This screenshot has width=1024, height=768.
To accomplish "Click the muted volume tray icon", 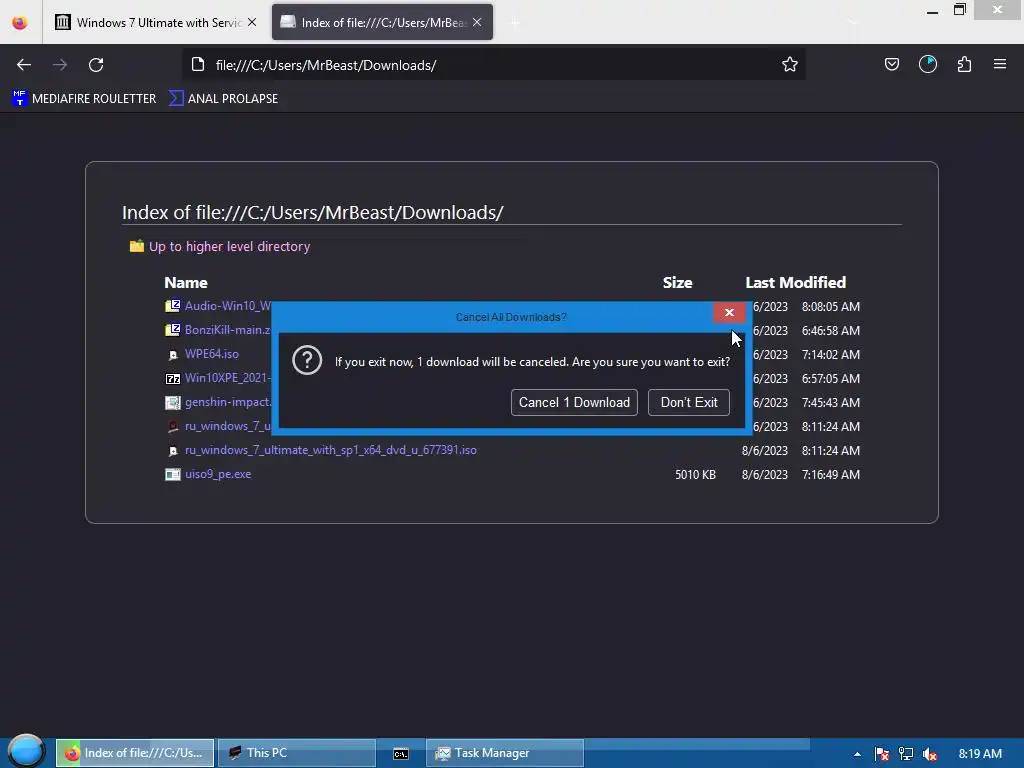I will [930, 754].
